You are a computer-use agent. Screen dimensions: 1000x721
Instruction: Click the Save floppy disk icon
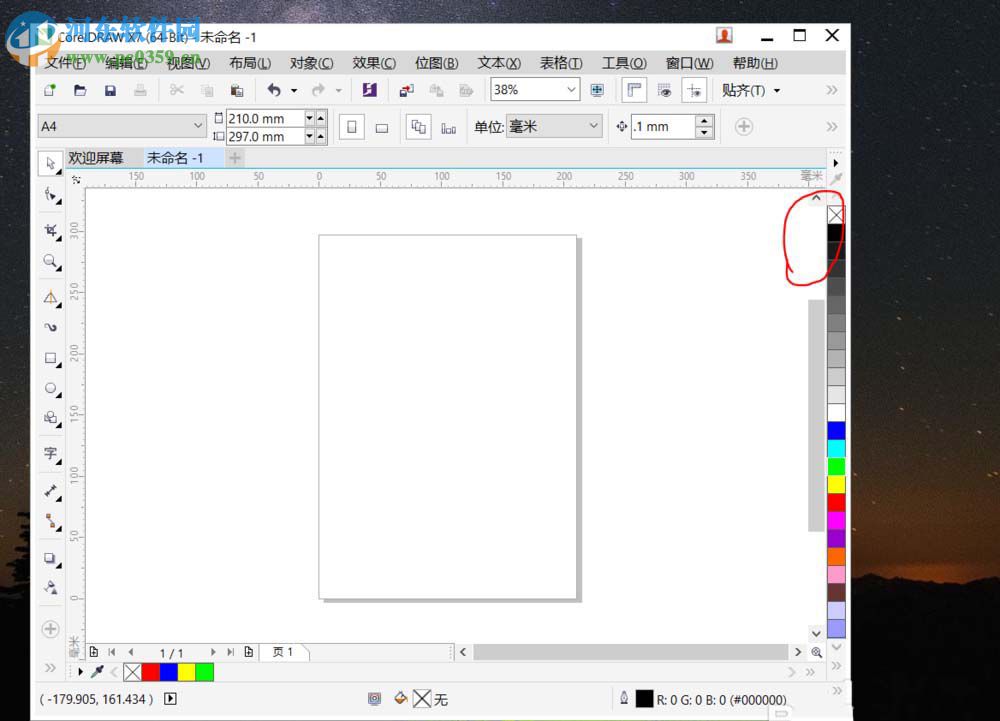[110, 90]
